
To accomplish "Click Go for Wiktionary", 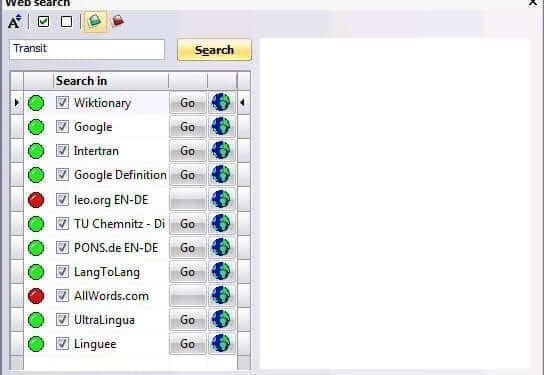I will pyautogui.click(x=187, y=103).
